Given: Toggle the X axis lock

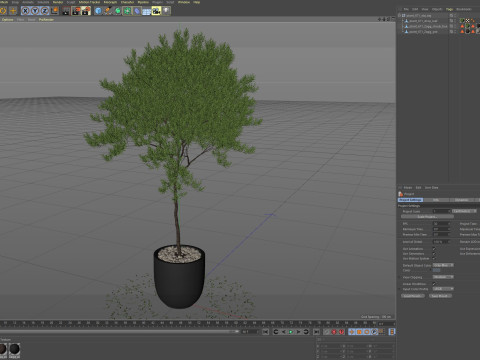Looking at the screenshot, I should [x=25, y=11].
